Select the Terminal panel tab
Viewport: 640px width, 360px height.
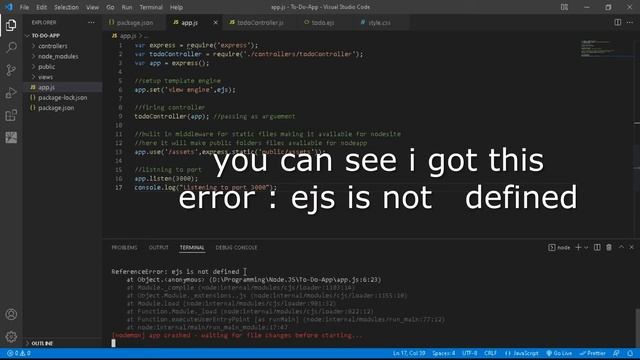(x=192, y=247)
